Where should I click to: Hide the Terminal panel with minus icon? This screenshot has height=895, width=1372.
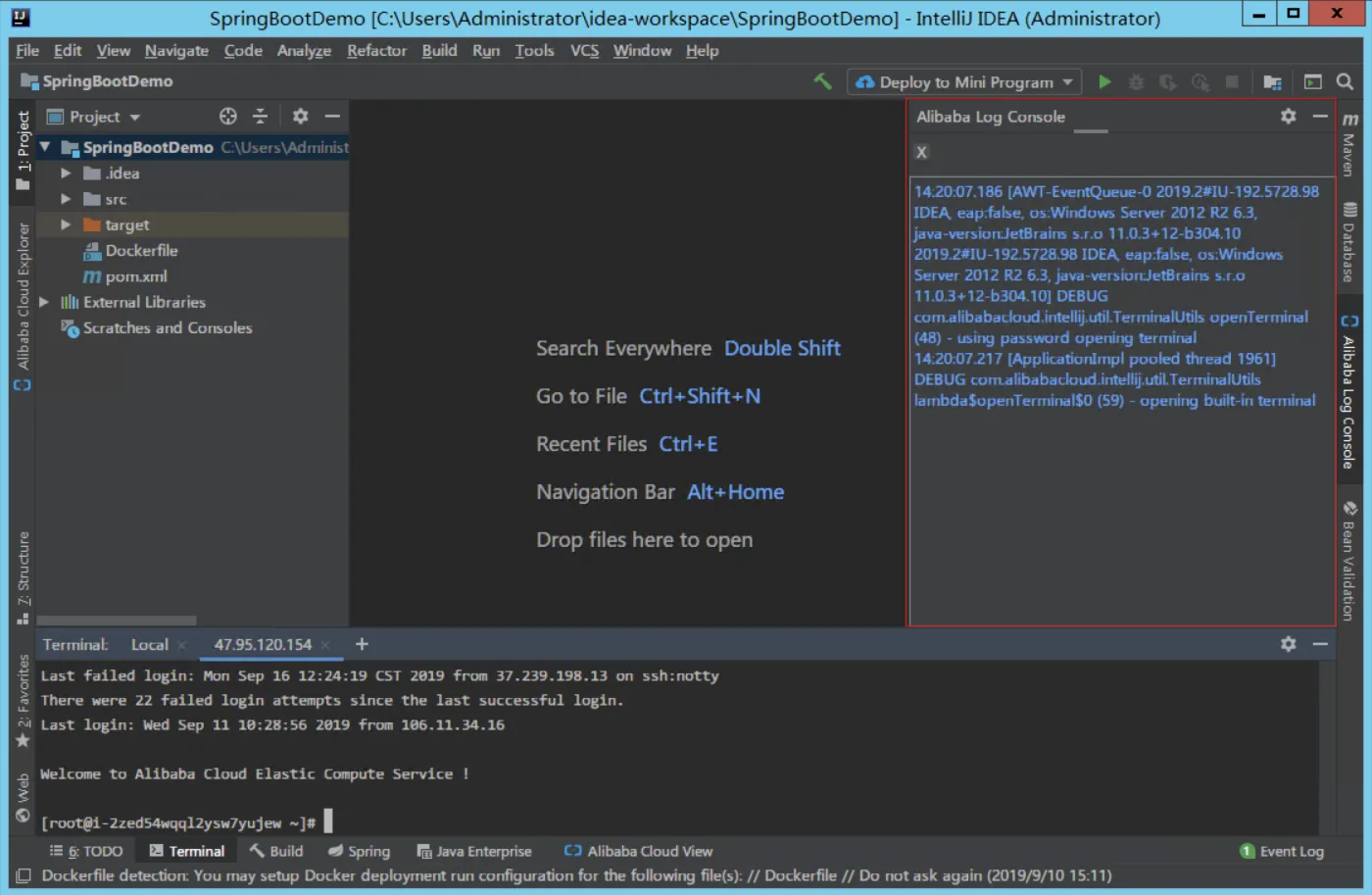point(1320,643)
